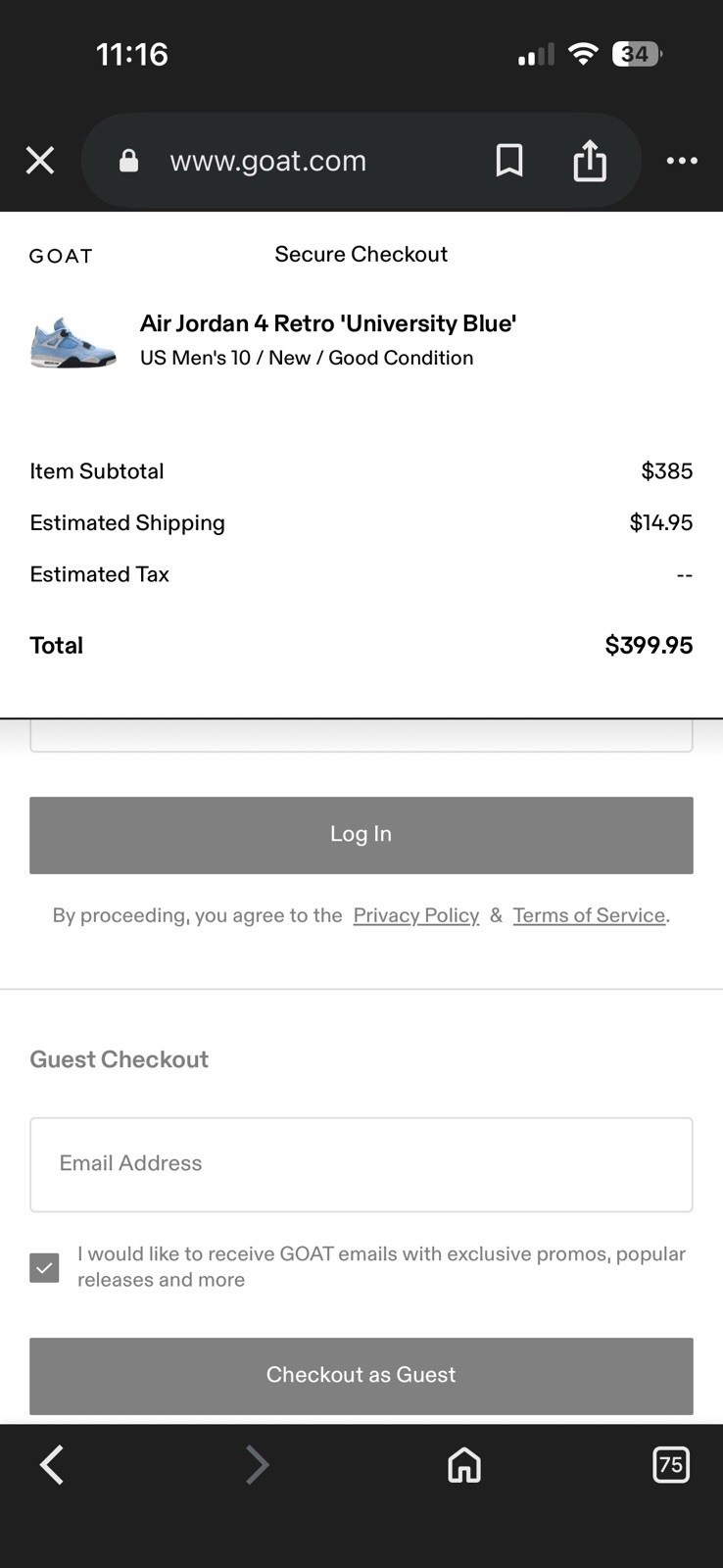This screenshot has height=1568, width=723.
Task: Go back with the left arrow
Action: click(52, 1465)
